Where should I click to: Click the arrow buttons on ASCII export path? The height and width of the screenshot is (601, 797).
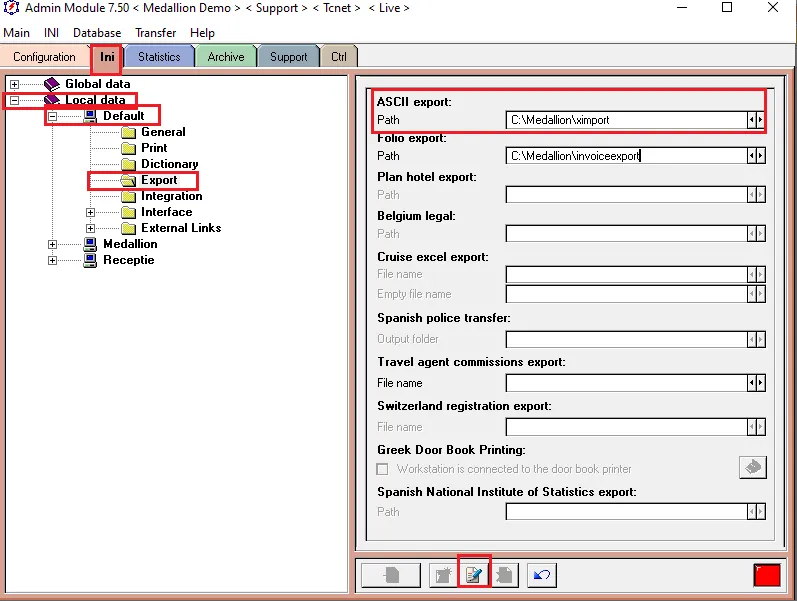[x=756, y=120]
